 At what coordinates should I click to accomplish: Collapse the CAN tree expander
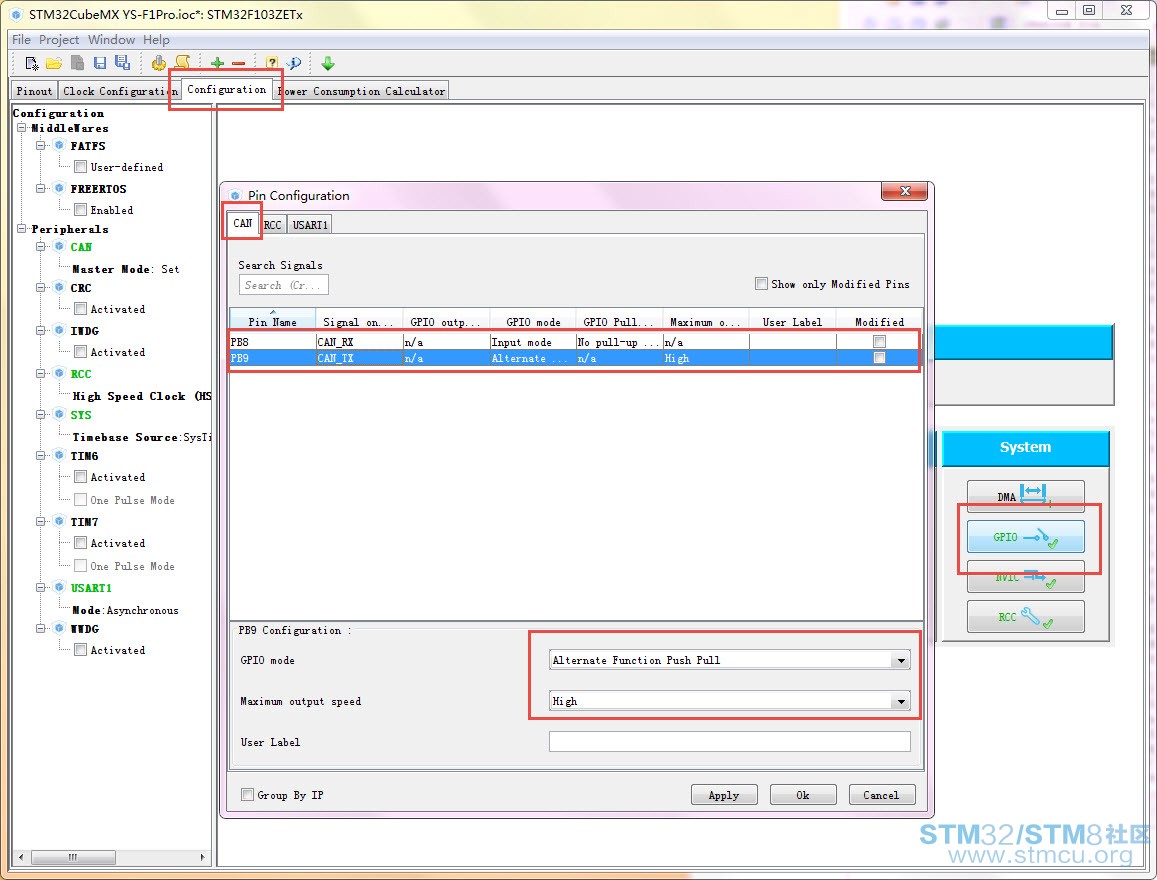tap(41, 246)
